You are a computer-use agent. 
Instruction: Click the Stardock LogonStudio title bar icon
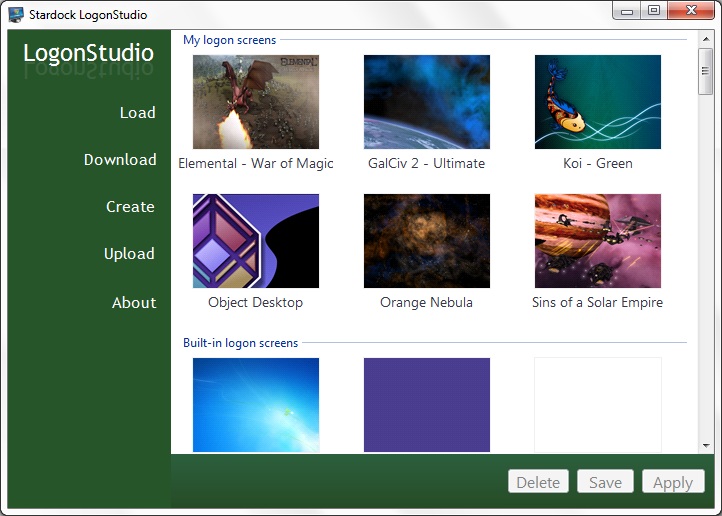pyautogui.click(x=16, y=14)
